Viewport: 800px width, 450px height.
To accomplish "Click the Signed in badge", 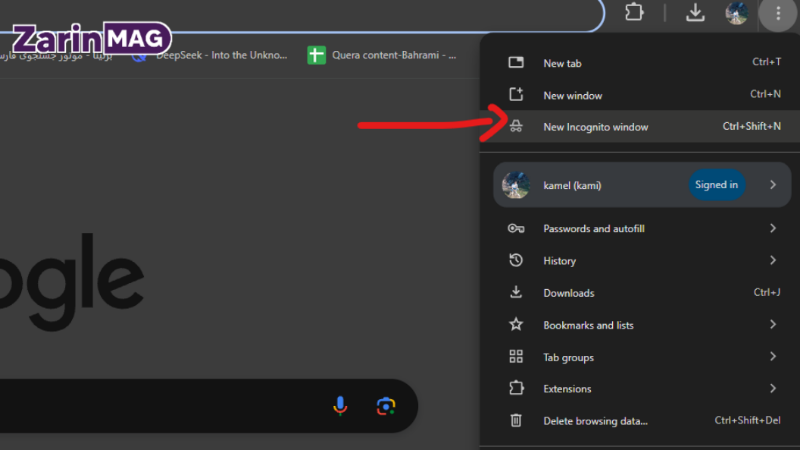I will (x=716, y=185).
